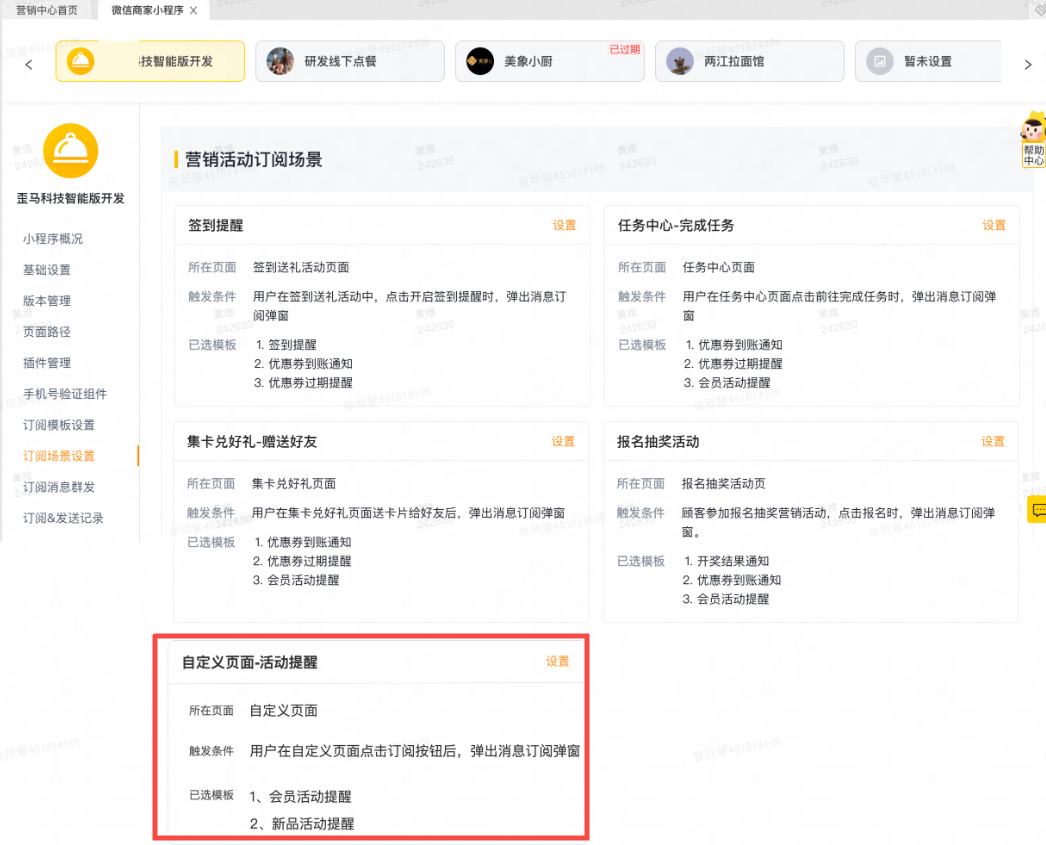Open 订阅消息群发 in the sidebar
Viewport: 1046px width, 845px height.
pos(59,487)
